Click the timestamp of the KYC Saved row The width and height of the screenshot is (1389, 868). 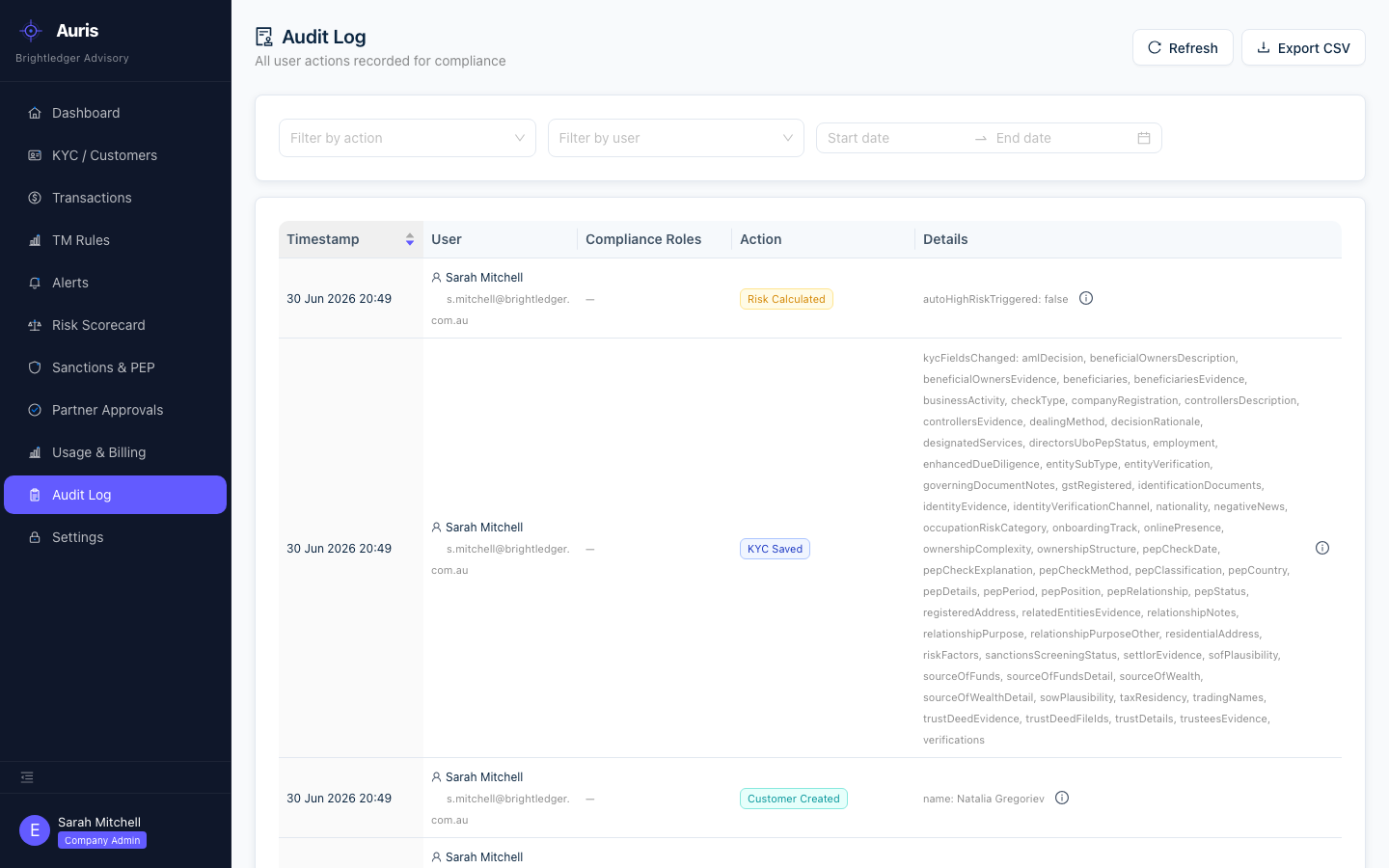(339, 549)
